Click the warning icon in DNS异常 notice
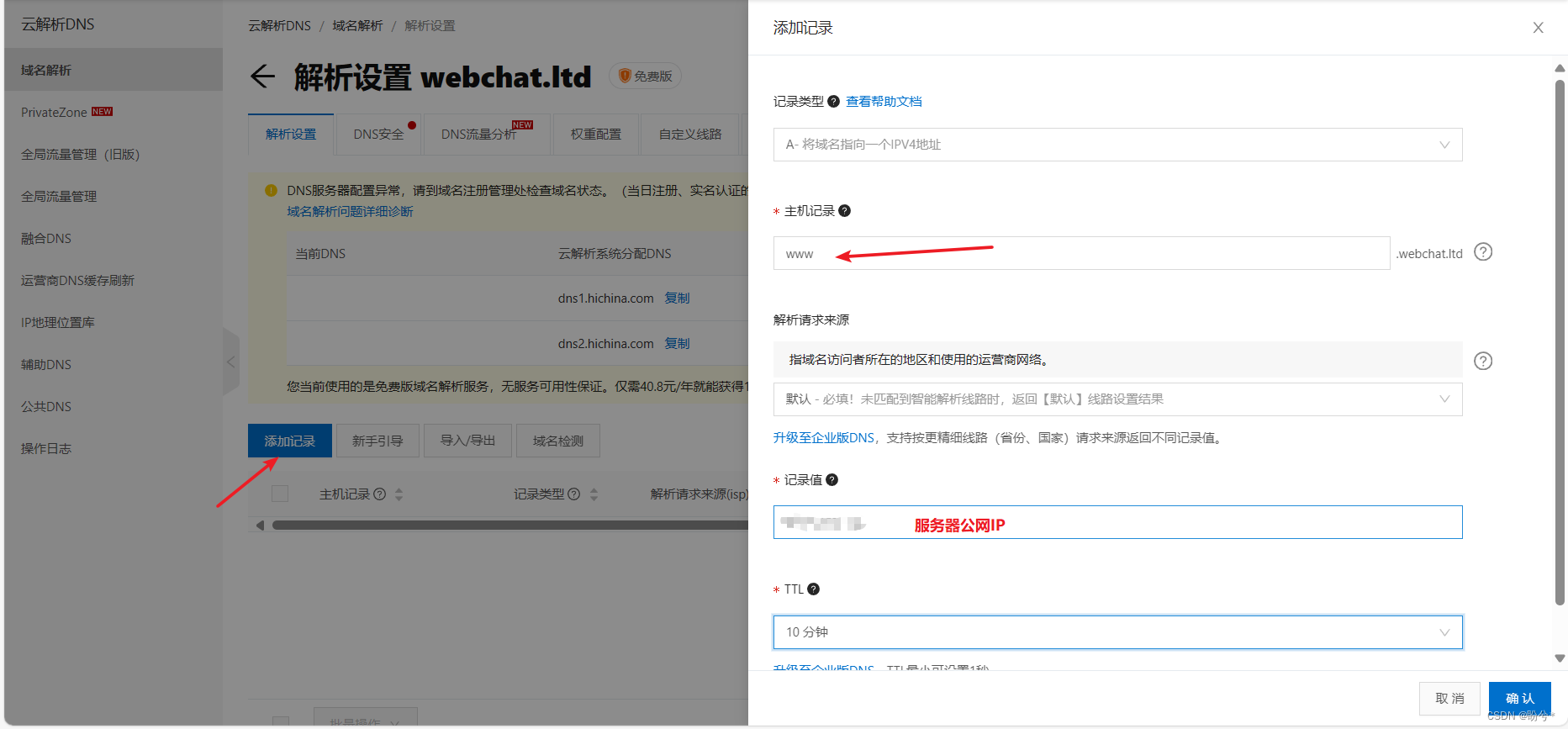This screenshot has width=1568, height=729. tap(271, 191)
